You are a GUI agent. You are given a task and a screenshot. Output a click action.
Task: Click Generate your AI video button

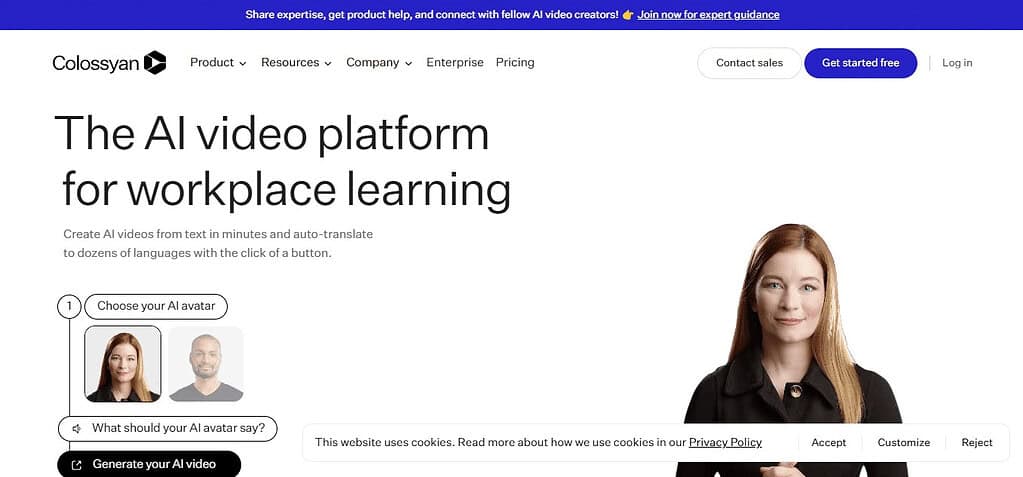point(149,464)
